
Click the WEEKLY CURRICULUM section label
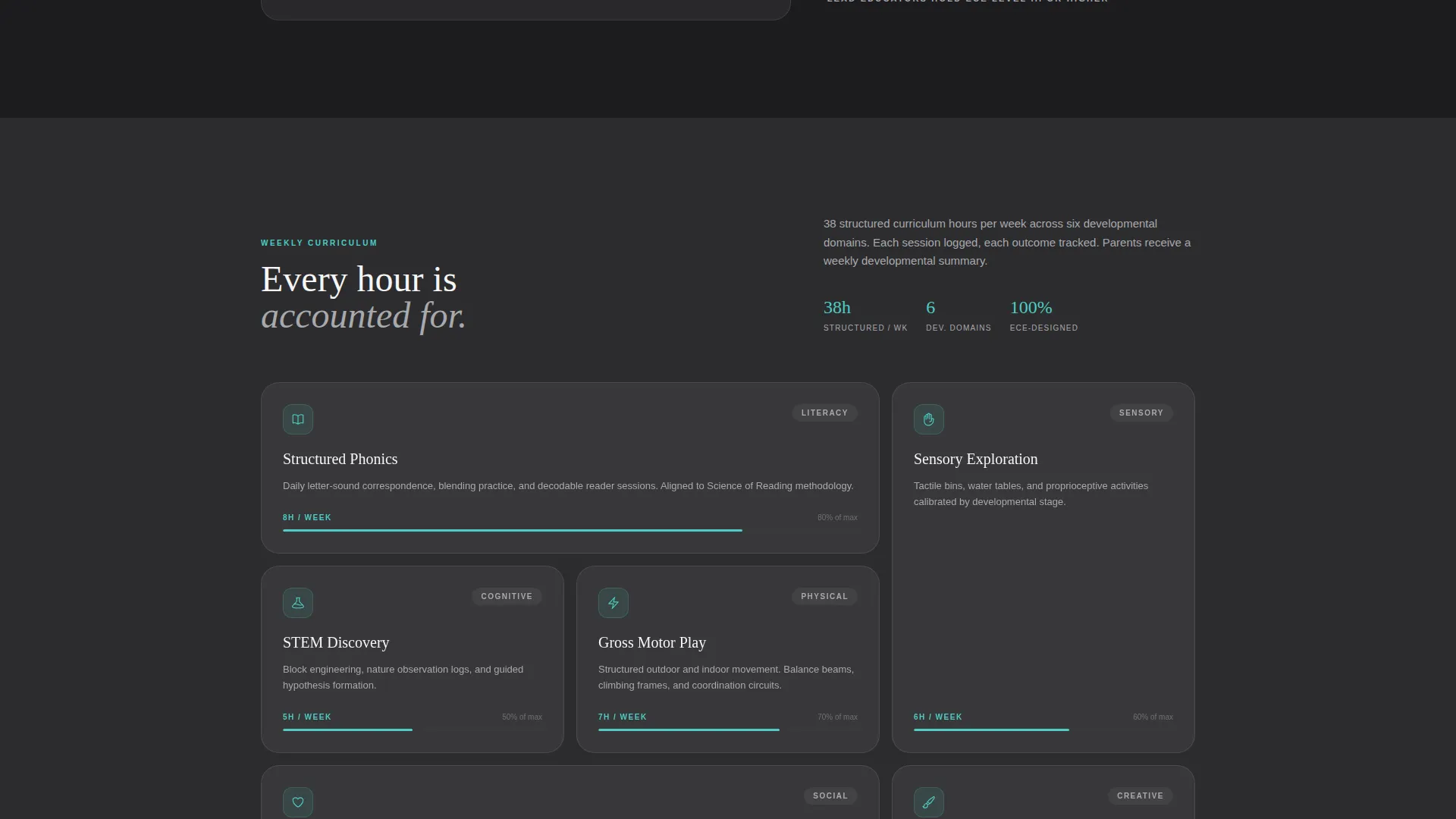coord(319,243)
